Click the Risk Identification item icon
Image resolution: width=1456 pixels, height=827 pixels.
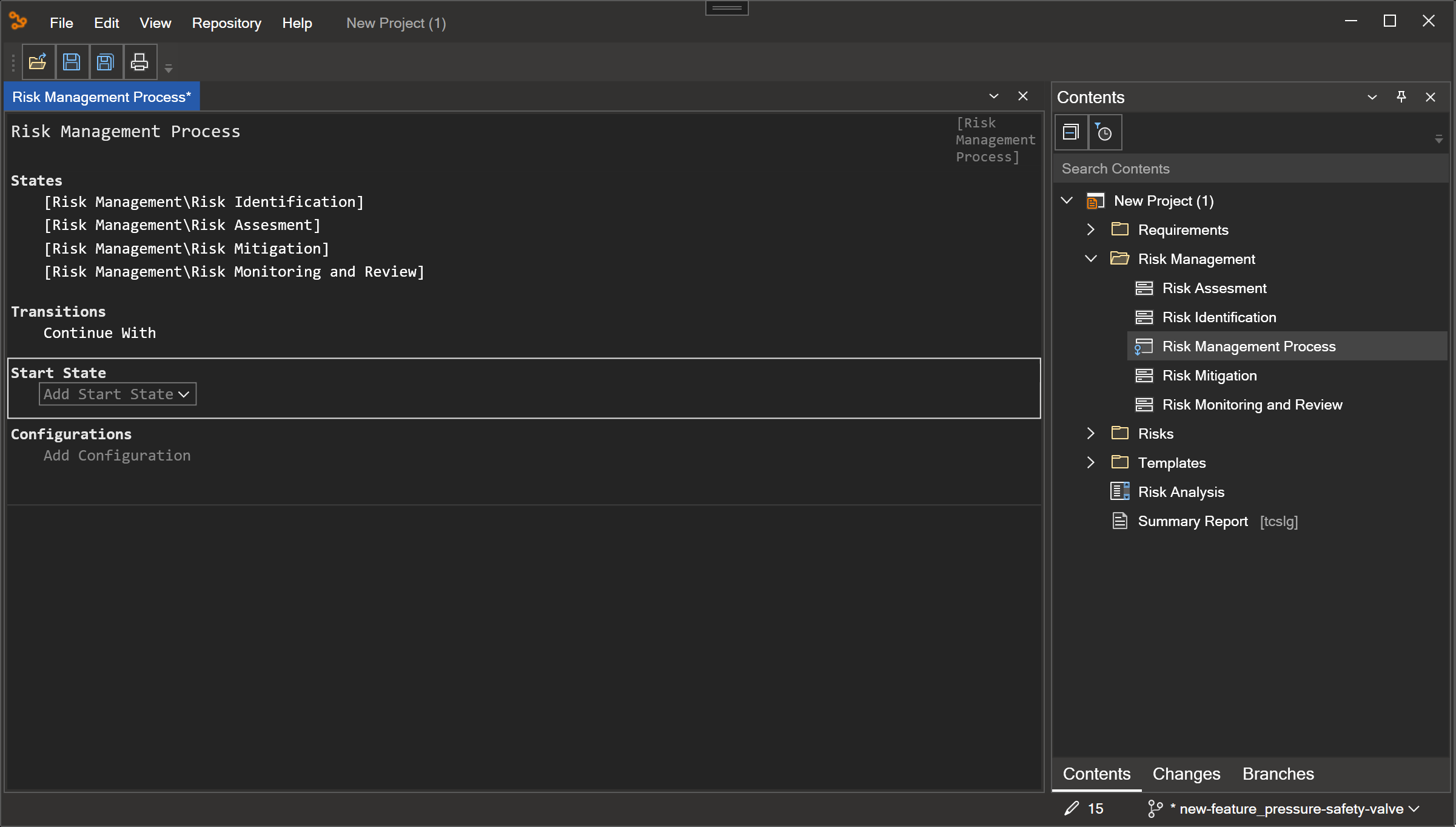[x=1144, y=317]
